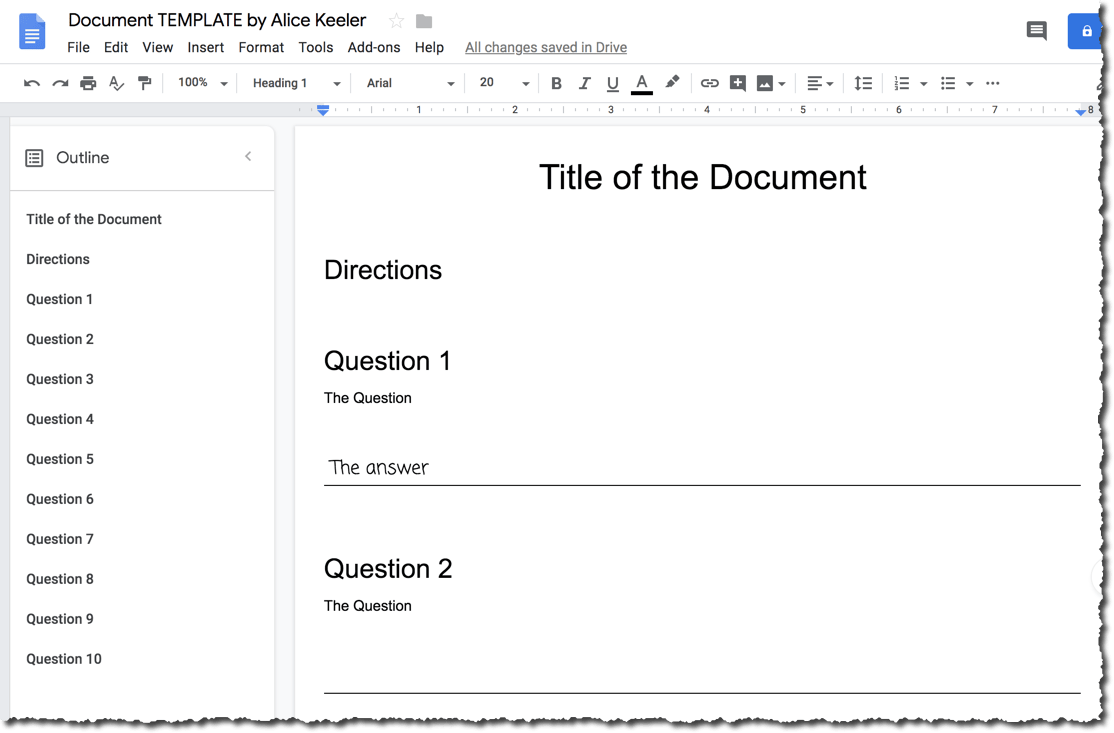The image size is (1114, 733).
Task: Click All changes saved in Drive link
Action: pyautogui.click(x=546, y=47)
